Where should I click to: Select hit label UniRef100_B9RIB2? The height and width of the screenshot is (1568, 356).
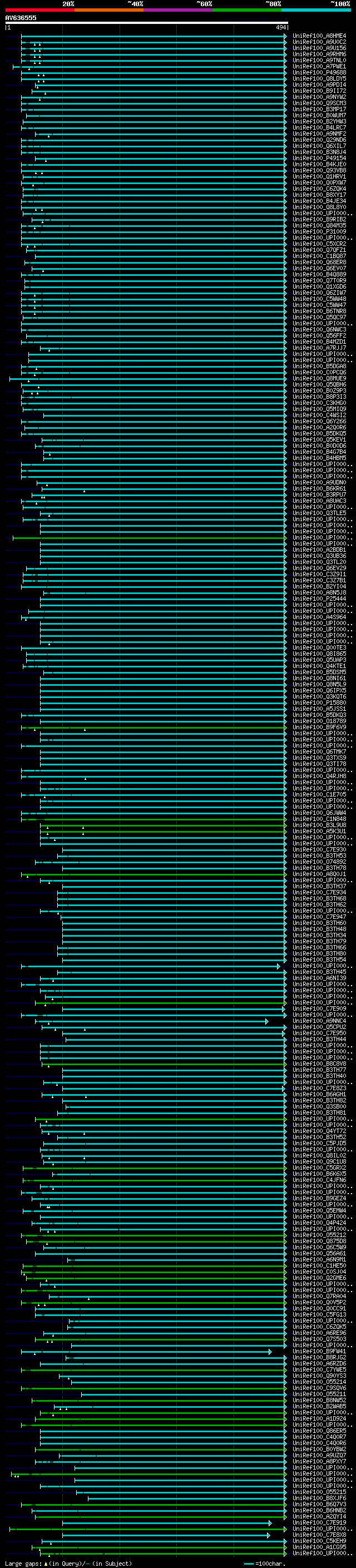[x=319, y=219]
